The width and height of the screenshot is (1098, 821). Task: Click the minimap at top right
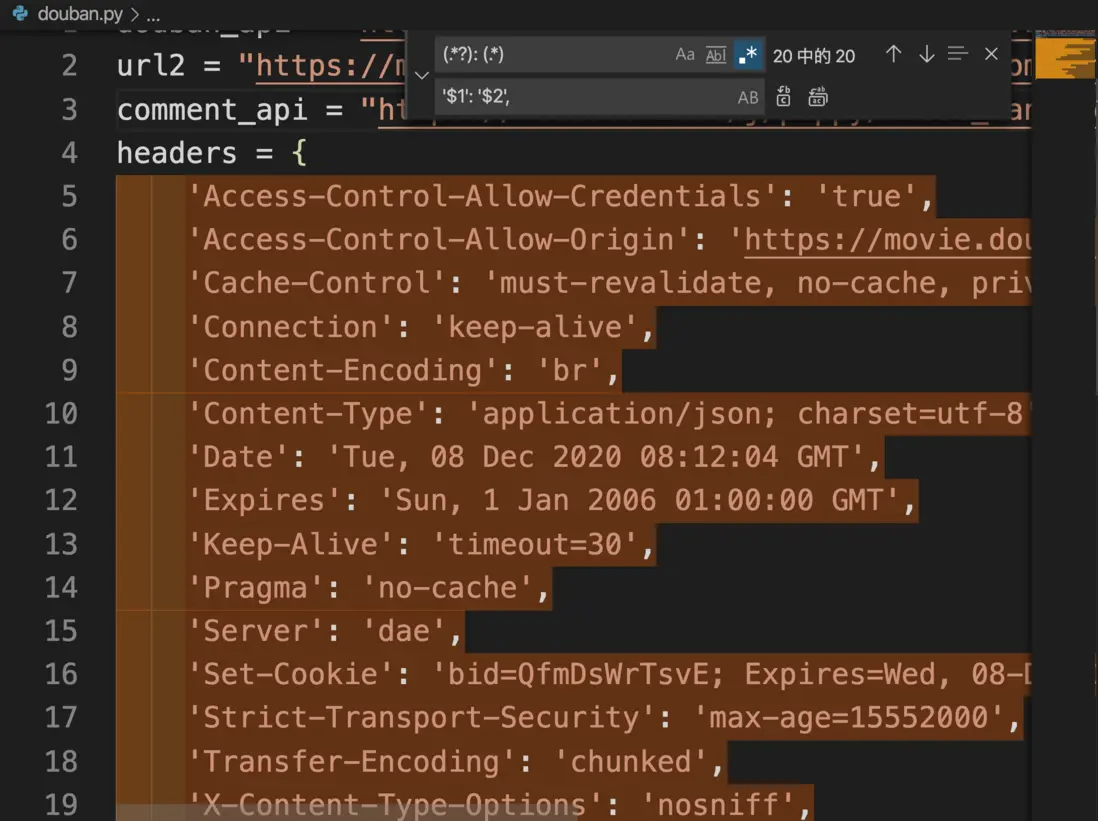pos(1064,55)
